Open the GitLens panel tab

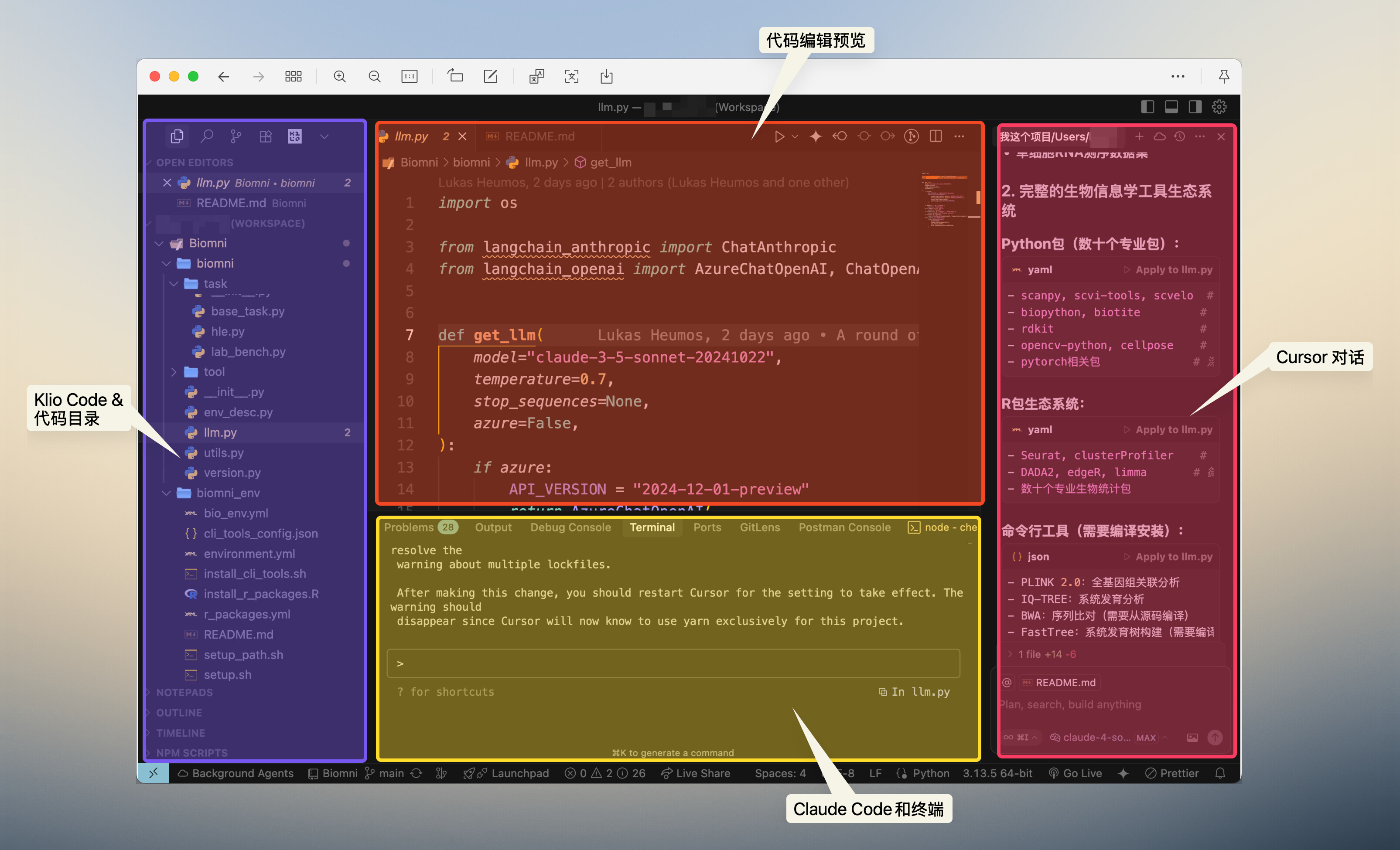coord(760,527)
